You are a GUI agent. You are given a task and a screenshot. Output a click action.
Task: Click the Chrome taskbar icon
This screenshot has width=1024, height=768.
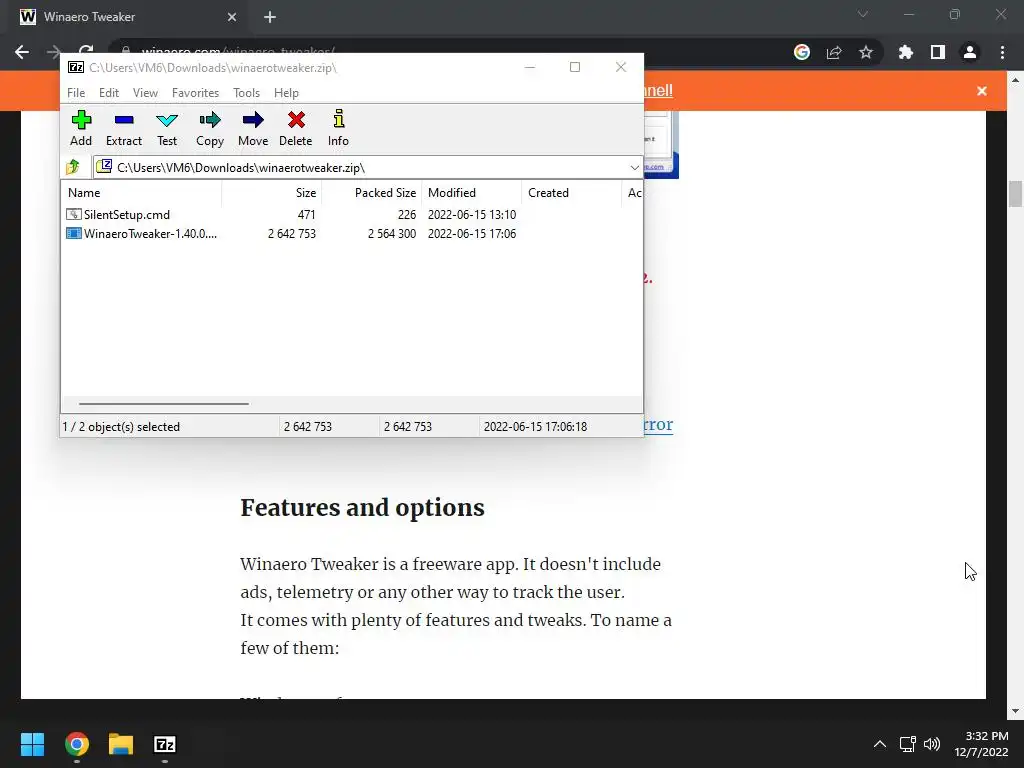tap(77, 744)
